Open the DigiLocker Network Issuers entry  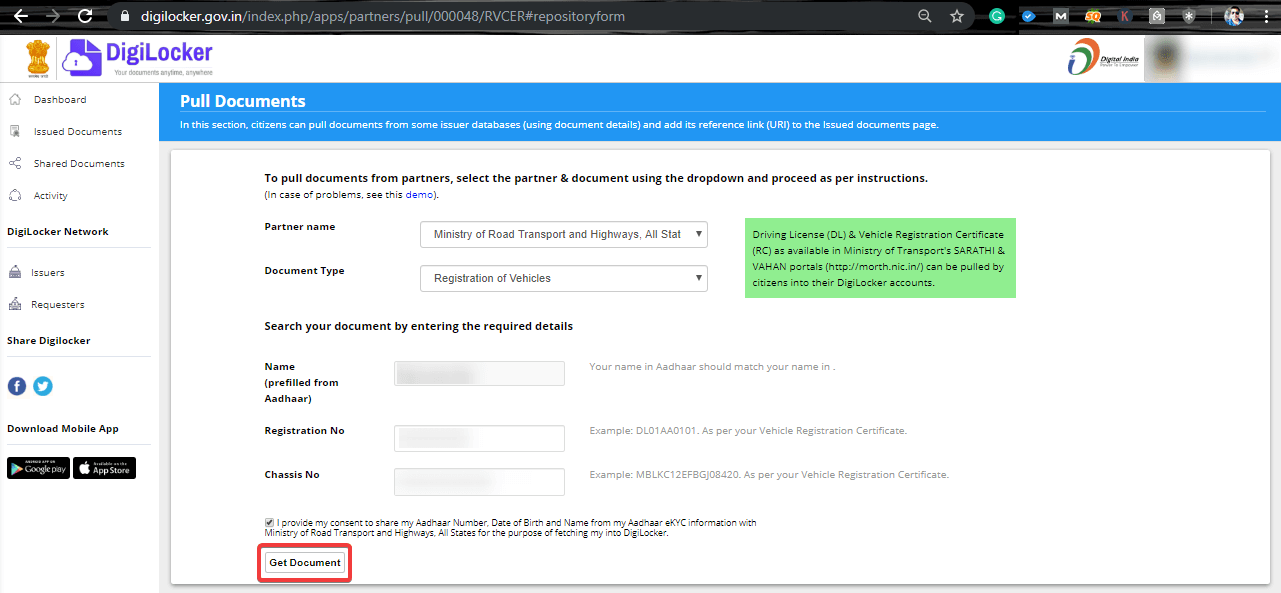point(46,272)
